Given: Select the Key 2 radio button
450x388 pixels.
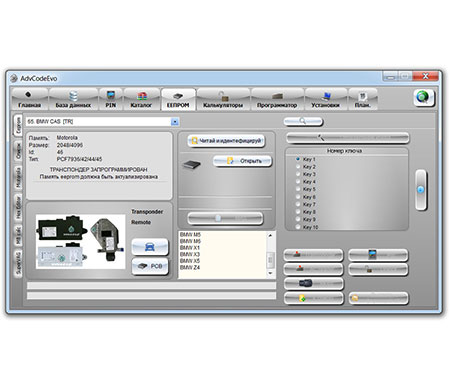Looking at the screenshot, I should (298, 167).
